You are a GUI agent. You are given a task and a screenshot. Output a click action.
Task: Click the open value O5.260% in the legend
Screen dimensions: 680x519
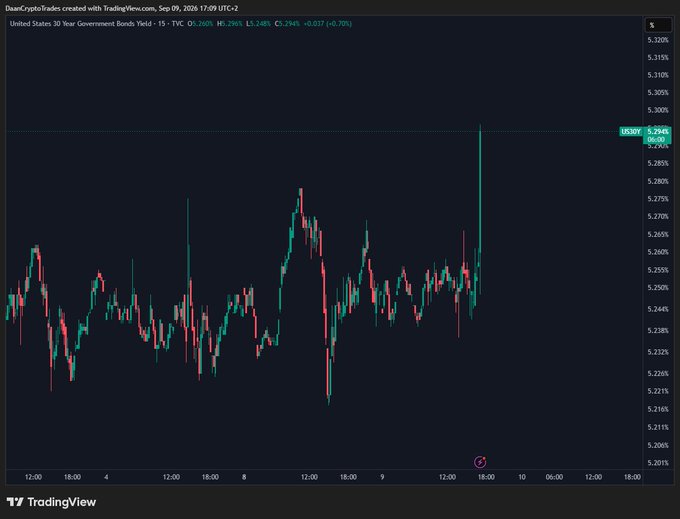click(x=200, y=24)
